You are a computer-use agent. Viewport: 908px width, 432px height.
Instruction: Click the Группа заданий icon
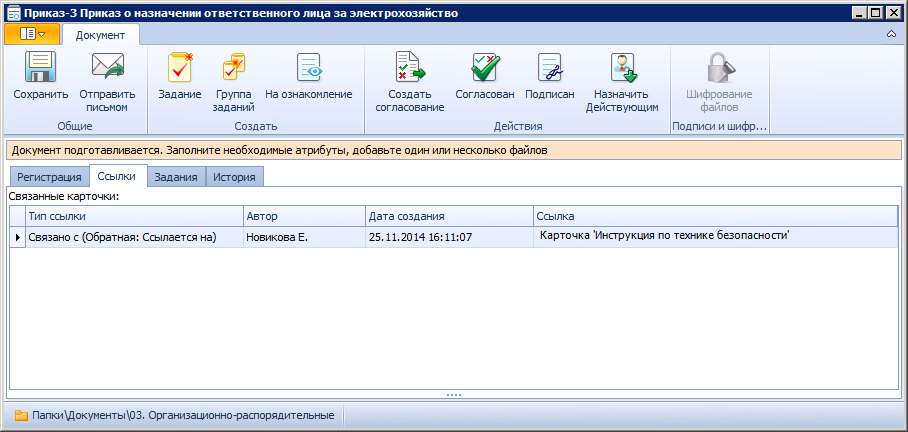(234, 68)
